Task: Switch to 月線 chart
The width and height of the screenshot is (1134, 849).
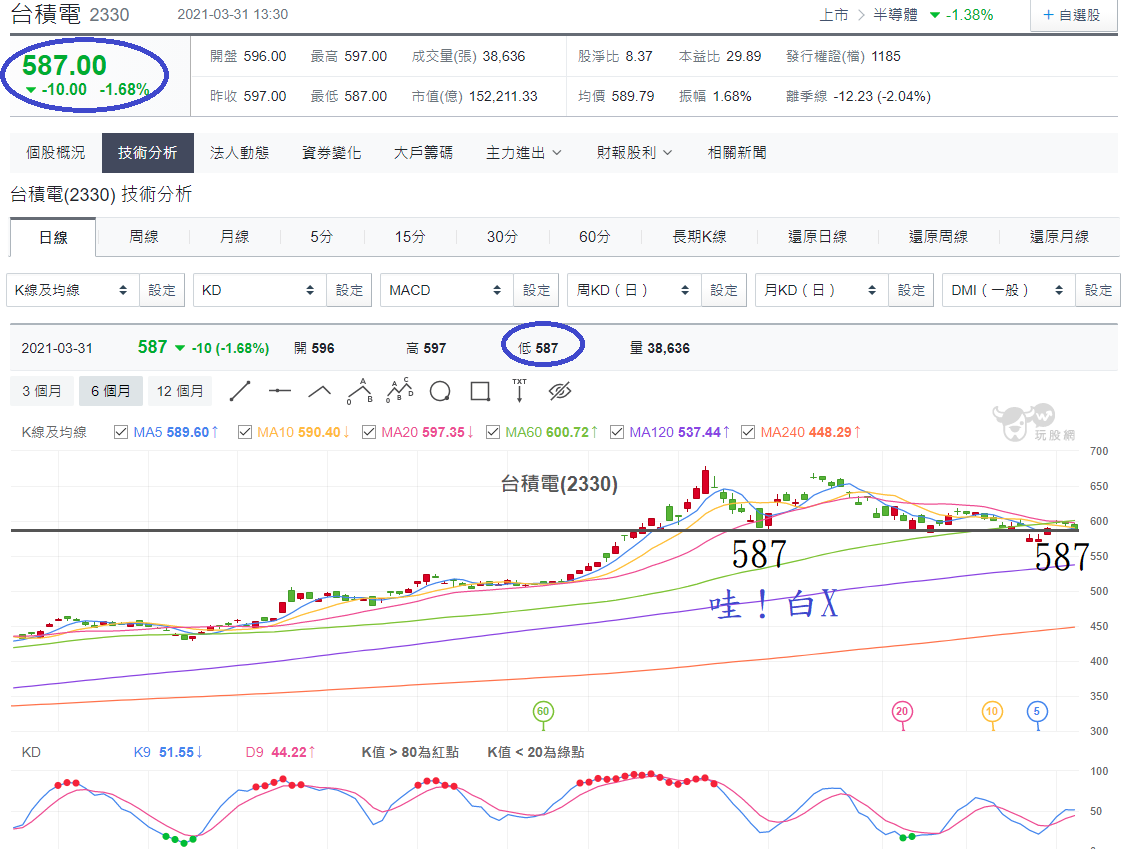Action: 234,236
